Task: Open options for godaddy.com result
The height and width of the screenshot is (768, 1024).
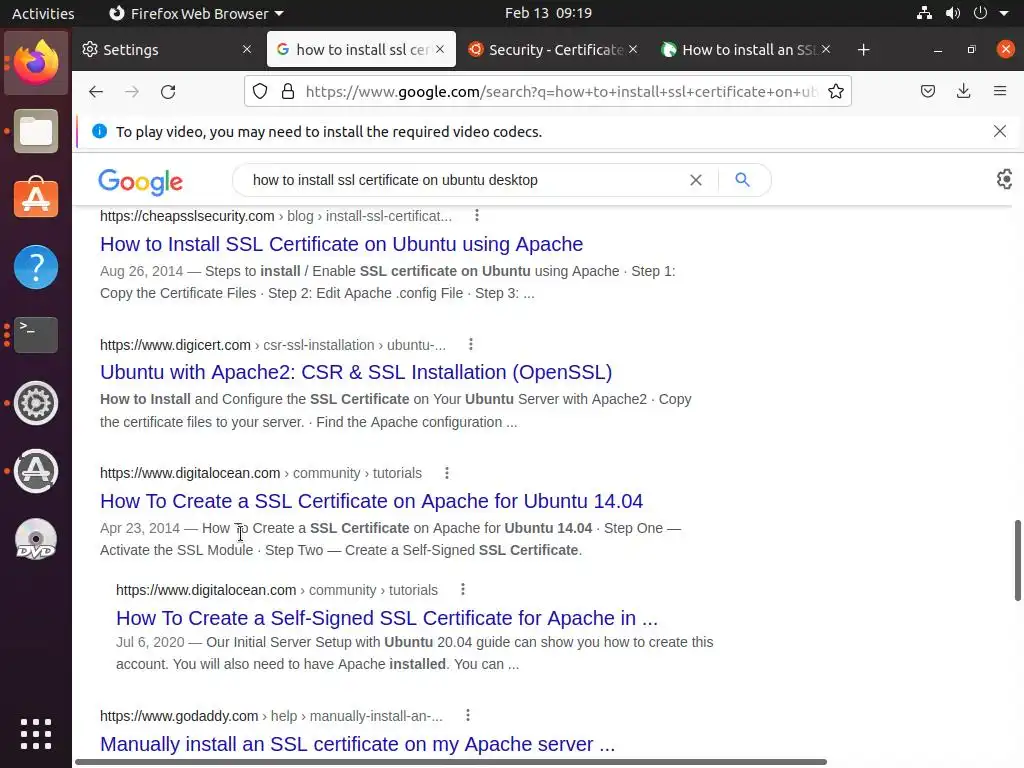Action: click(468, 716)
